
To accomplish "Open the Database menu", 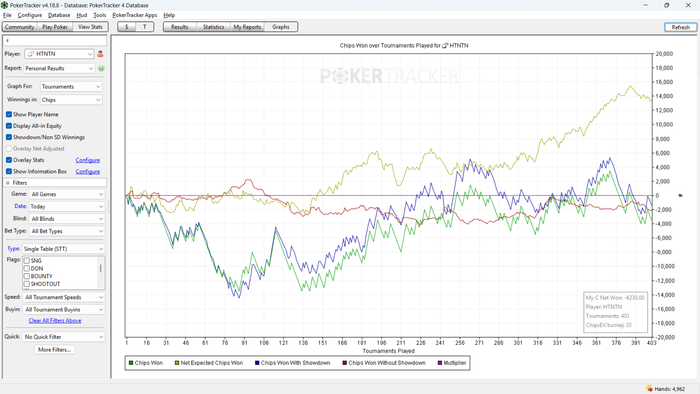I will click(x=59, y=15).
